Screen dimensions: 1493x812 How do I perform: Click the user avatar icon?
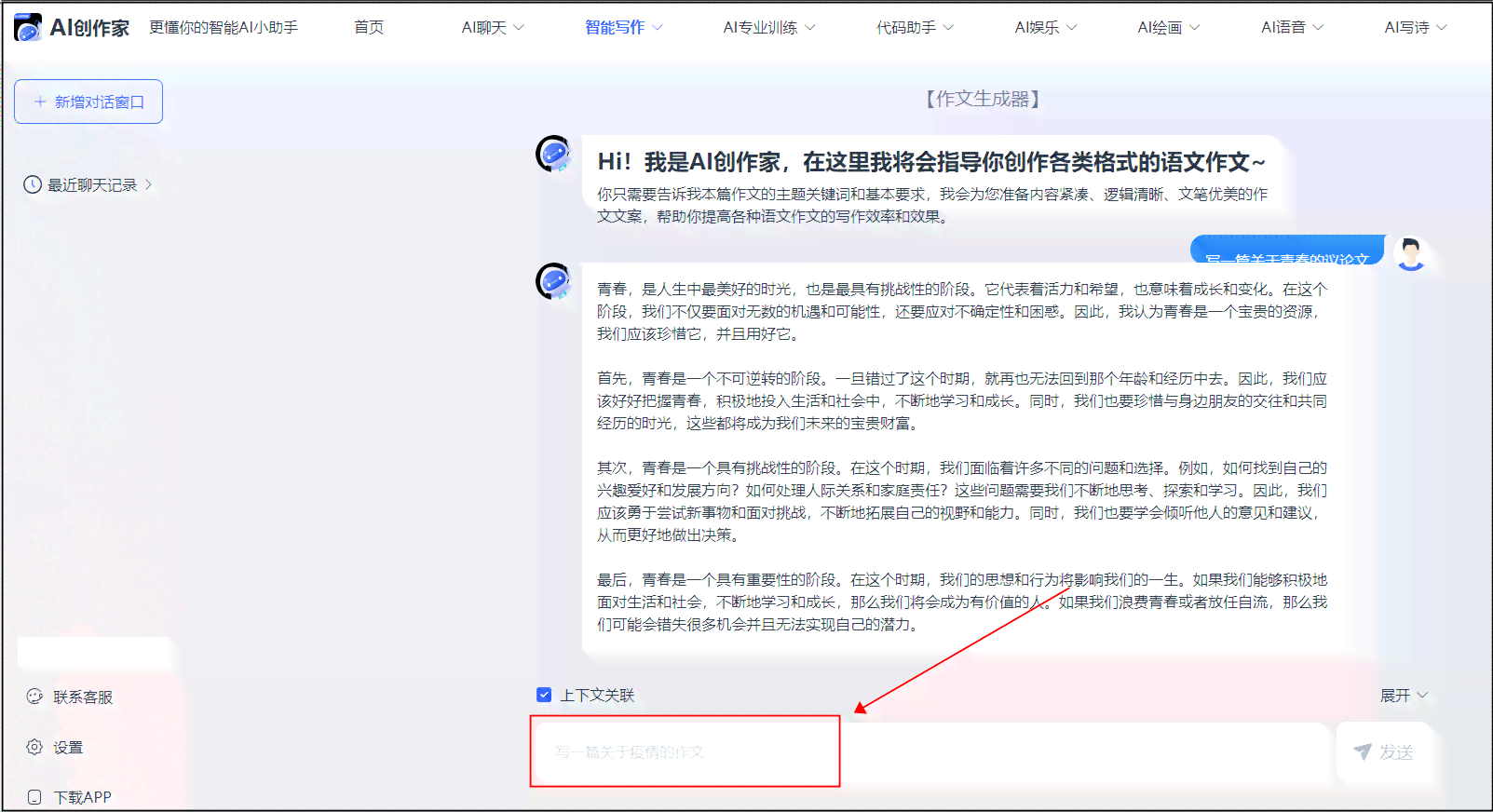pos(1411,253)
